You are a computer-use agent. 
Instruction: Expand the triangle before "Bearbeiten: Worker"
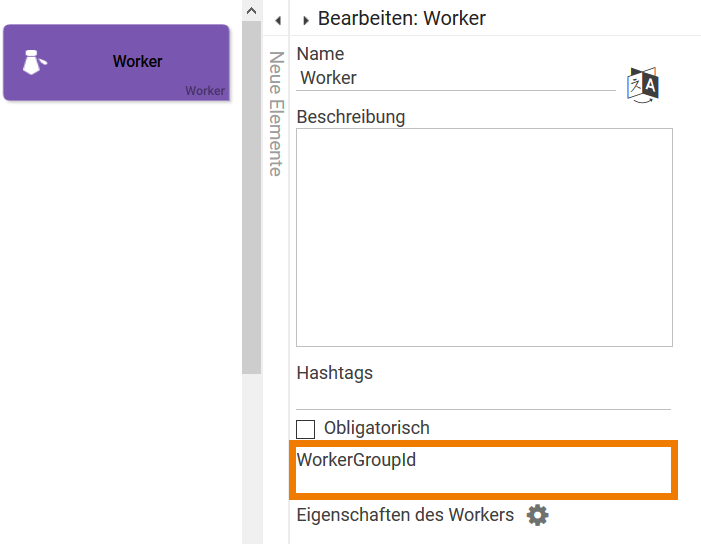pyautogui.click(x=305, y=20)
